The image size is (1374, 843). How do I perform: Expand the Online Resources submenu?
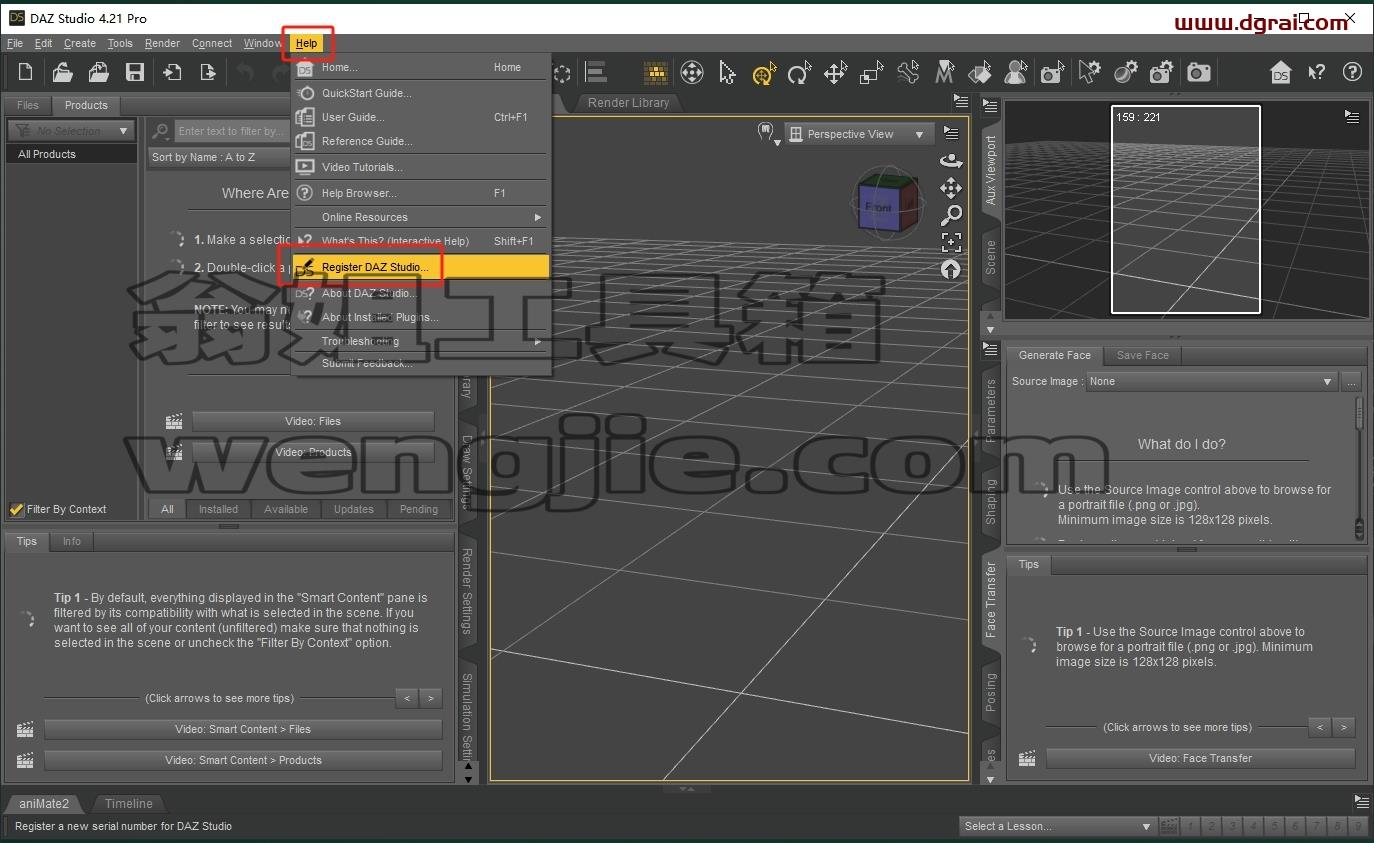[420, 217]
